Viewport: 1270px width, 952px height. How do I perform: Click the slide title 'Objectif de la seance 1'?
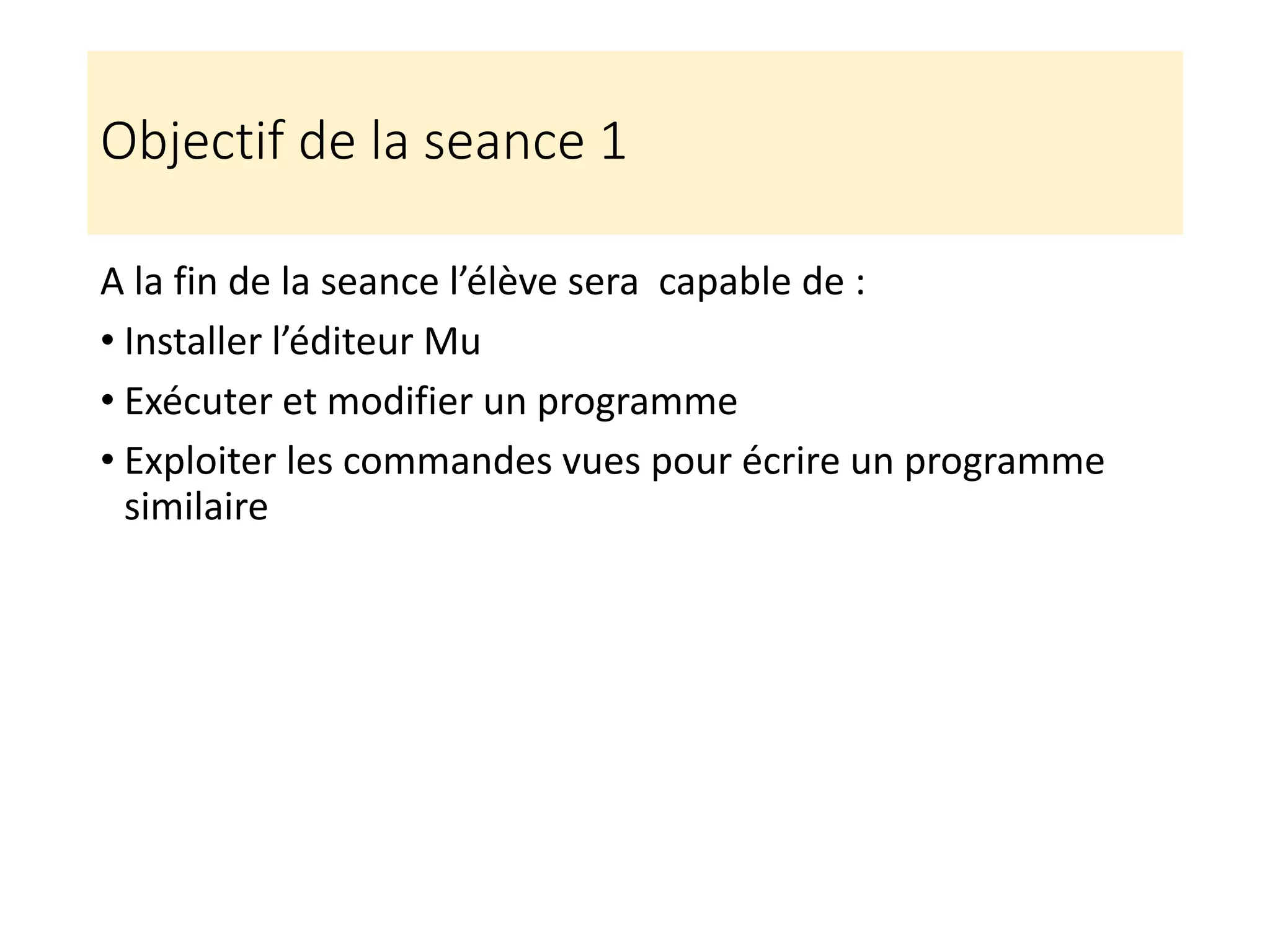(x=363, y=142)
